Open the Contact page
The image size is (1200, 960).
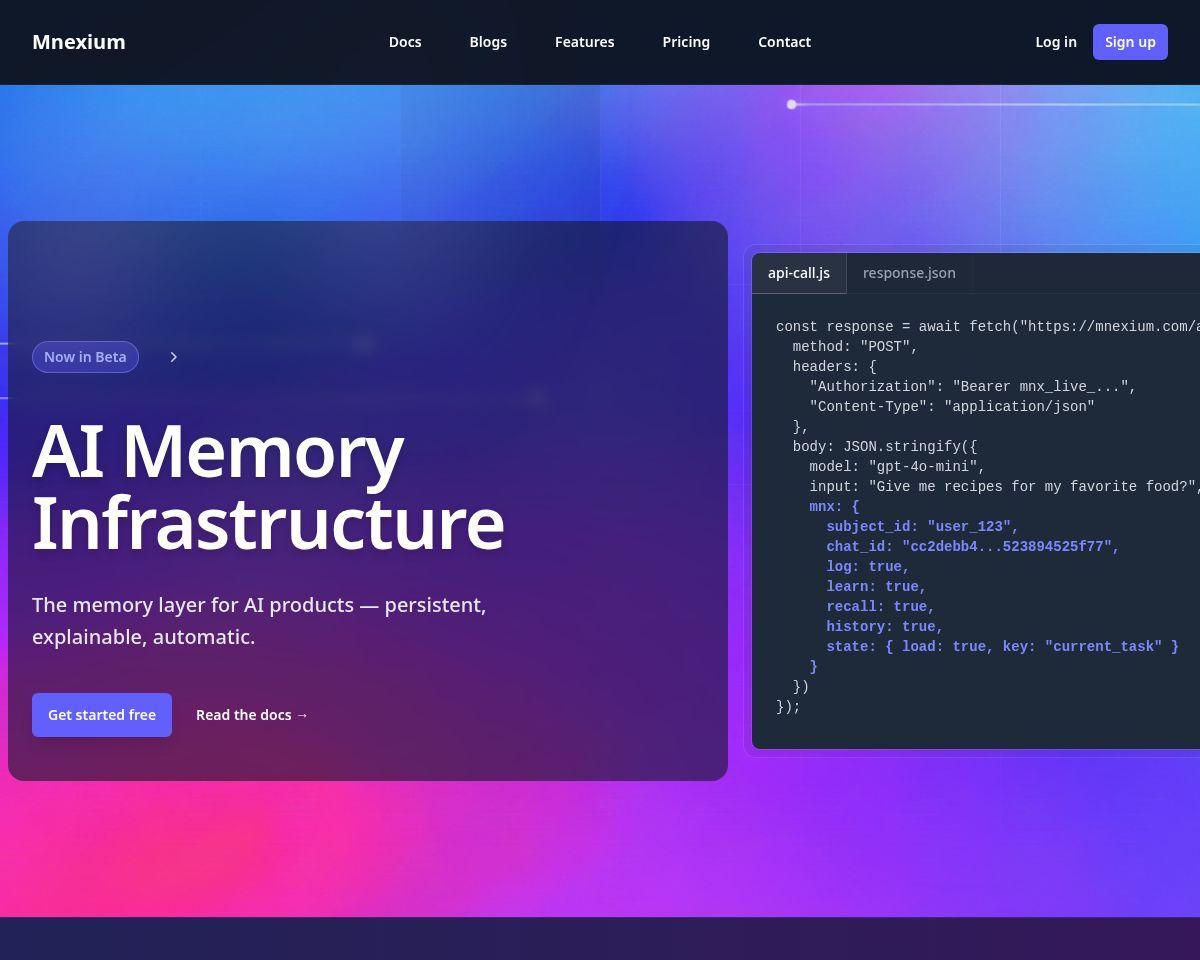pyautogui.click(x=784, y=42)
